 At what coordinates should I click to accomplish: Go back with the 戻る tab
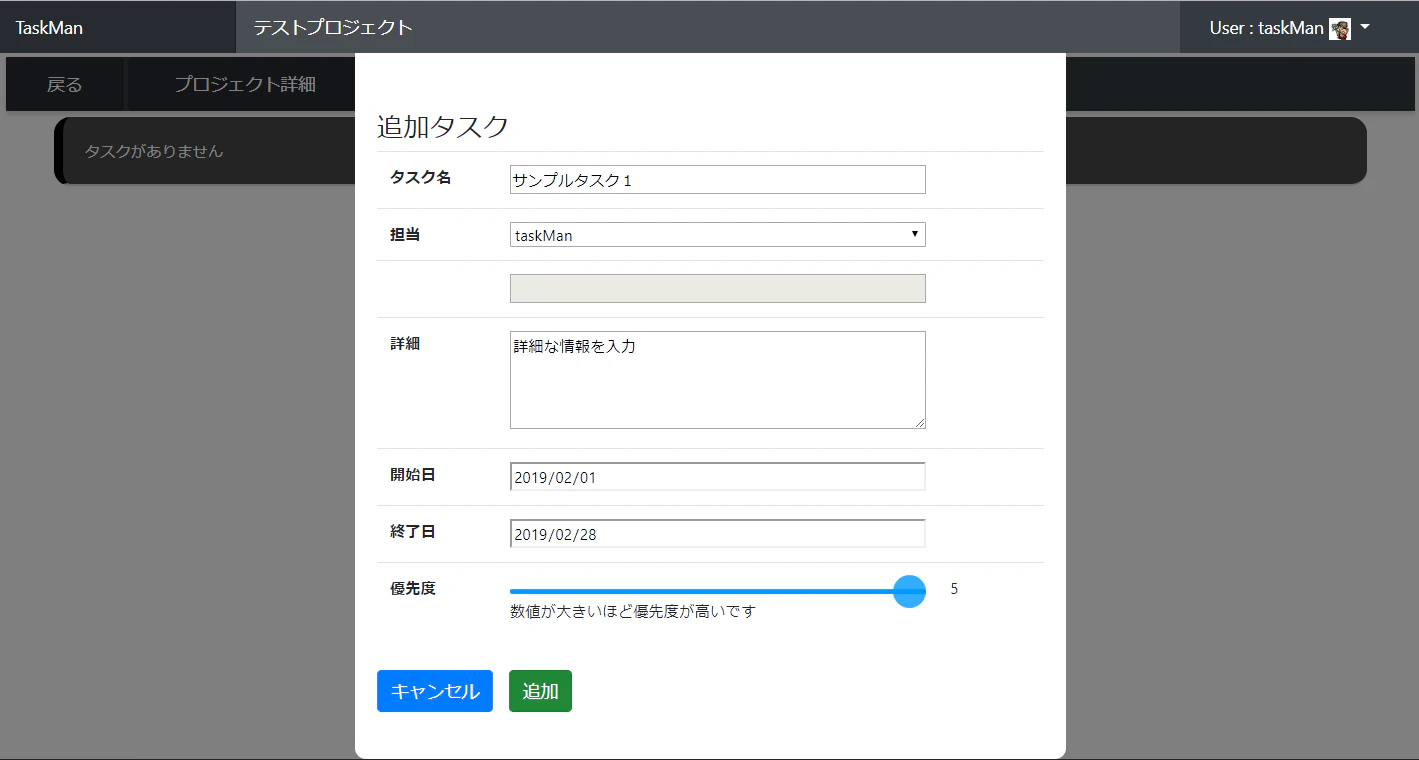point(65,84)
